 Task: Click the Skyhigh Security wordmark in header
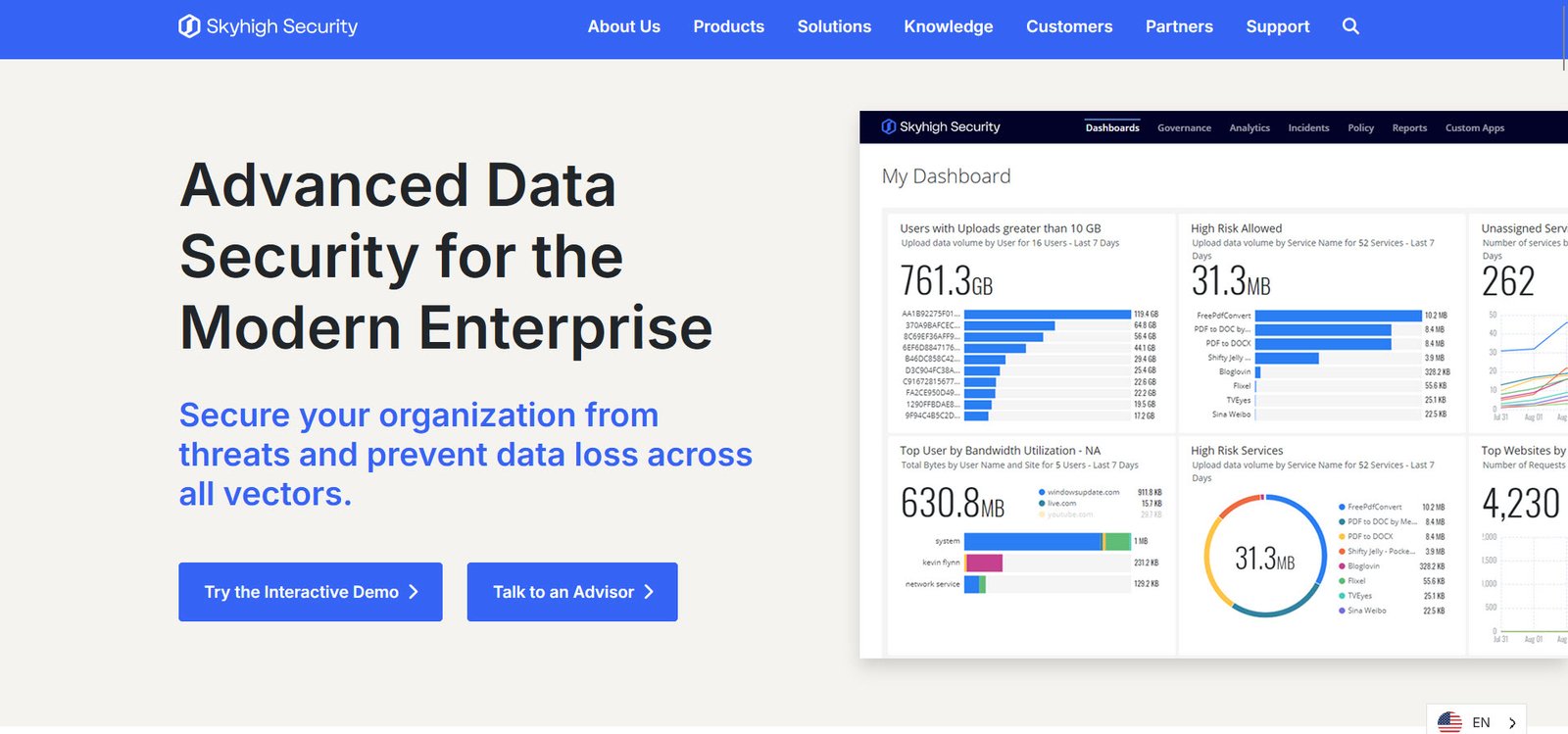pyautogui.click(x=282, y=26)
